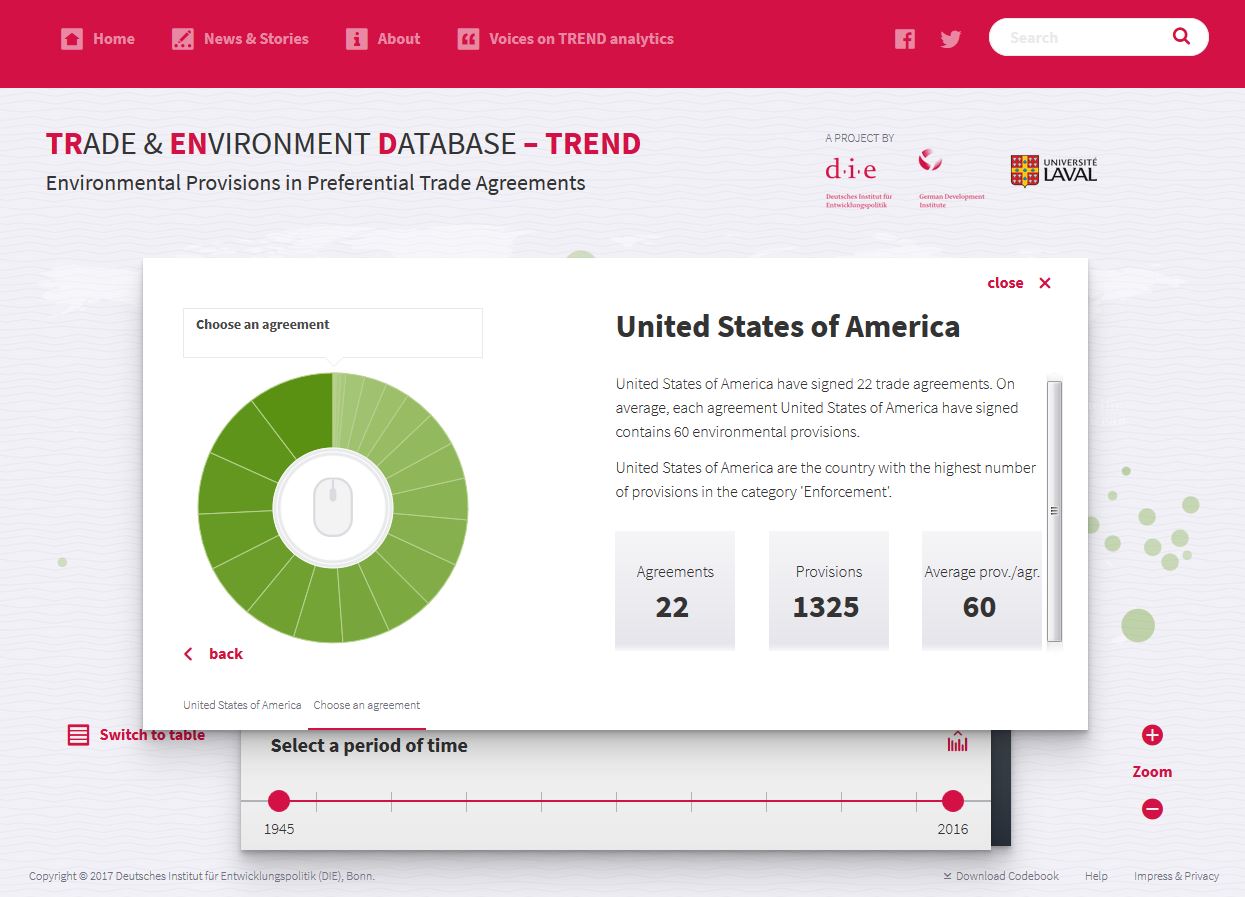Zoom in using the plus icon
Screen dimensions: 1245x897
pos(1152,733)
